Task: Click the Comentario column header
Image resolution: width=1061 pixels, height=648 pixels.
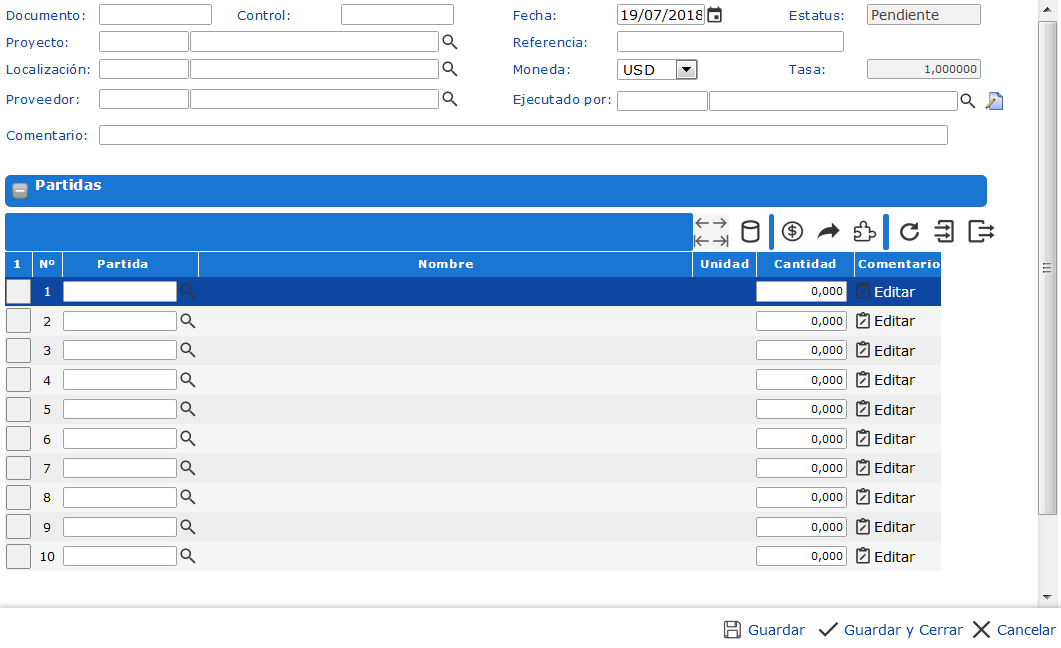Action: (898, 264)
